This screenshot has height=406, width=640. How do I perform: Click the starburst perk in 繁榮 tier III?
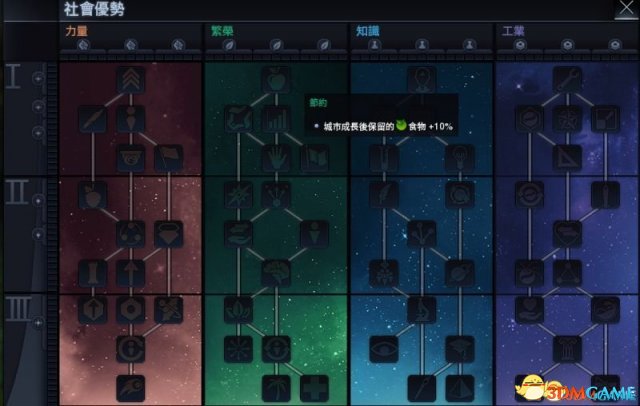coord(238,349)
